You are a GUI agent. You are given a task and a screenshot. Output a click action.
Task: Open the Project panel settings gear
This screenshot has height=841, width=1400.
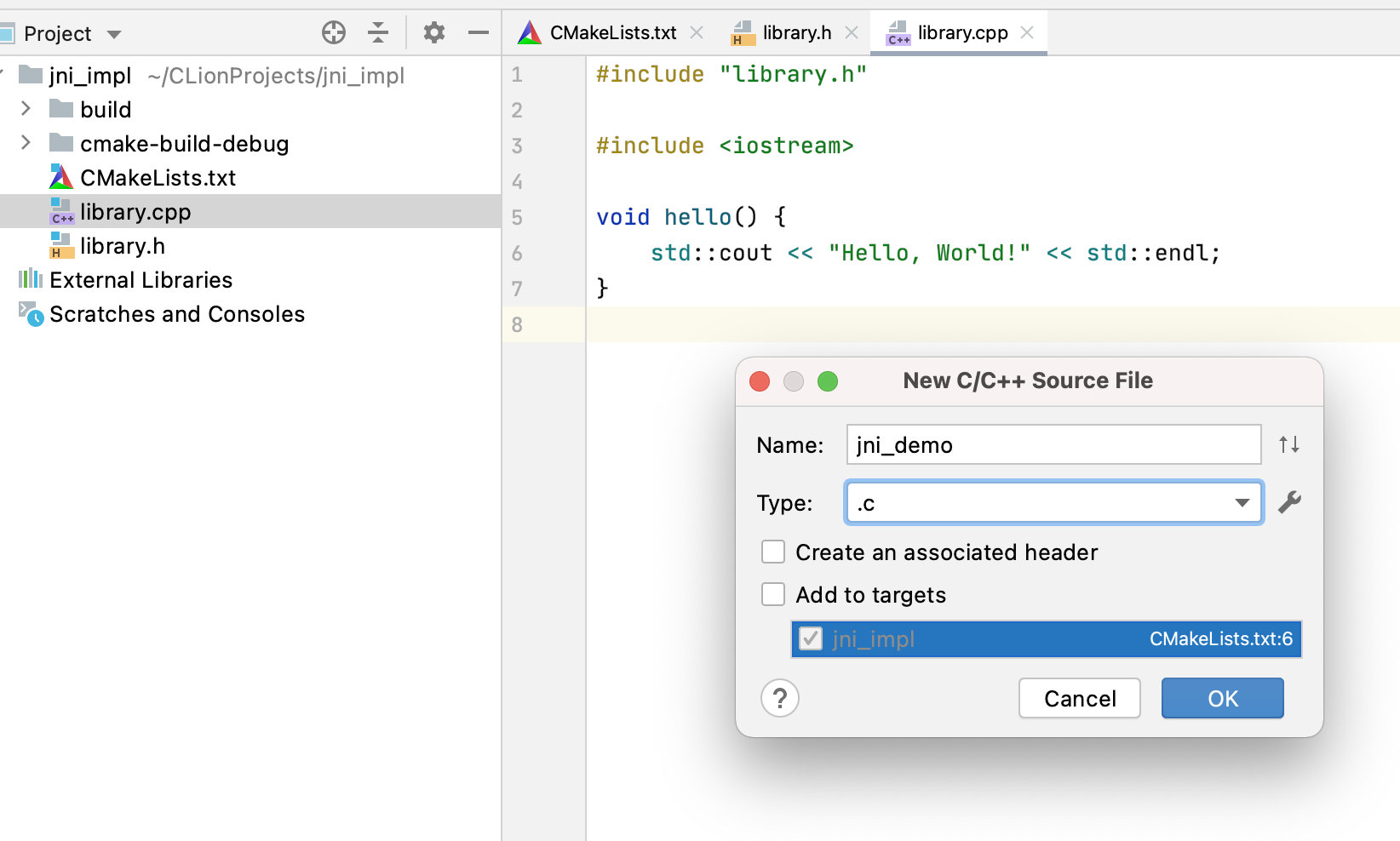434,31
